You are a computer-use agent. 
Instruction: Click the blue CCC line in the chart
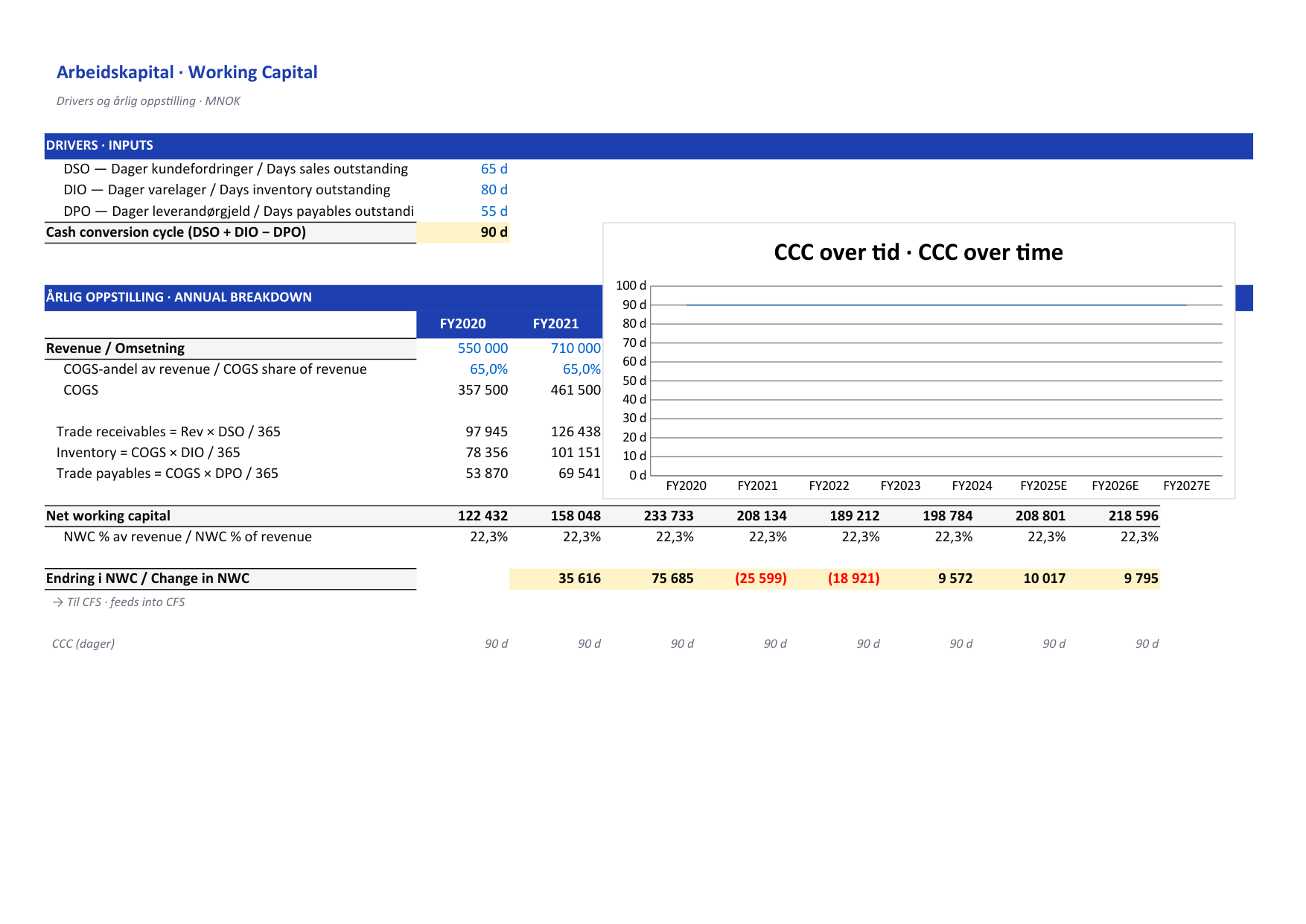click(936, 305)
